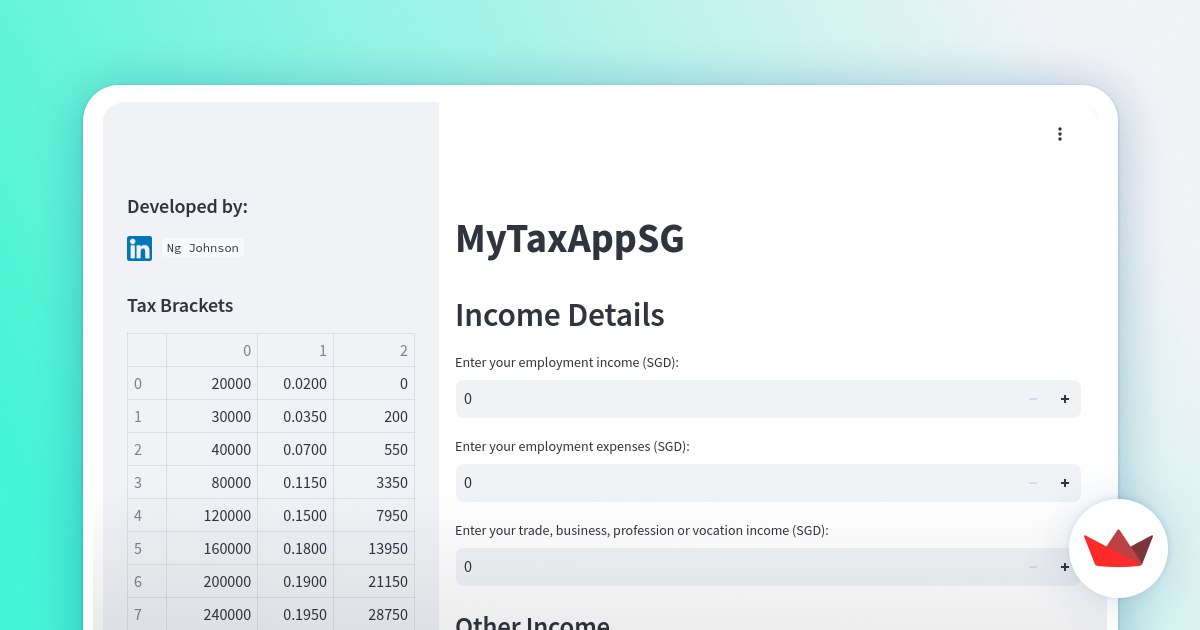Image resolution: width=1200 pixels, height=630 pixels.
Task: Select the 80000 cell in Tax Brackets
Action: pos(212,483)
